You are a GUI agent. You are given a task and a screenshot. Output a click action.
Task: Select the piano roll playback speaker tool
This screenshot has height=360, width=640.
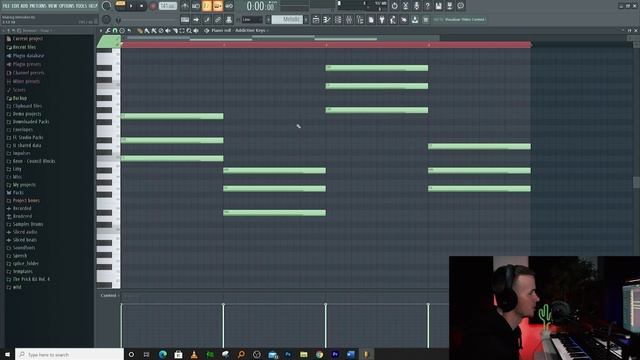(196, 31)
